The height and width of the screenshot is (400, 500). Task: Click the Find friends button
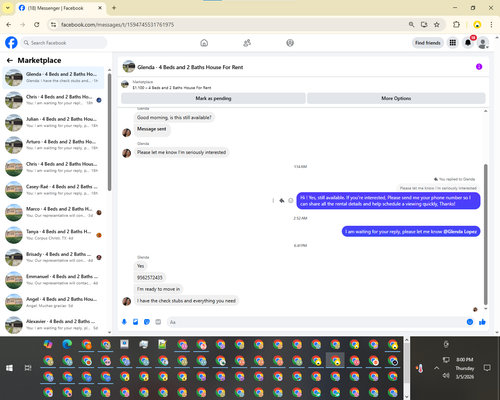(x=428, y=43)
